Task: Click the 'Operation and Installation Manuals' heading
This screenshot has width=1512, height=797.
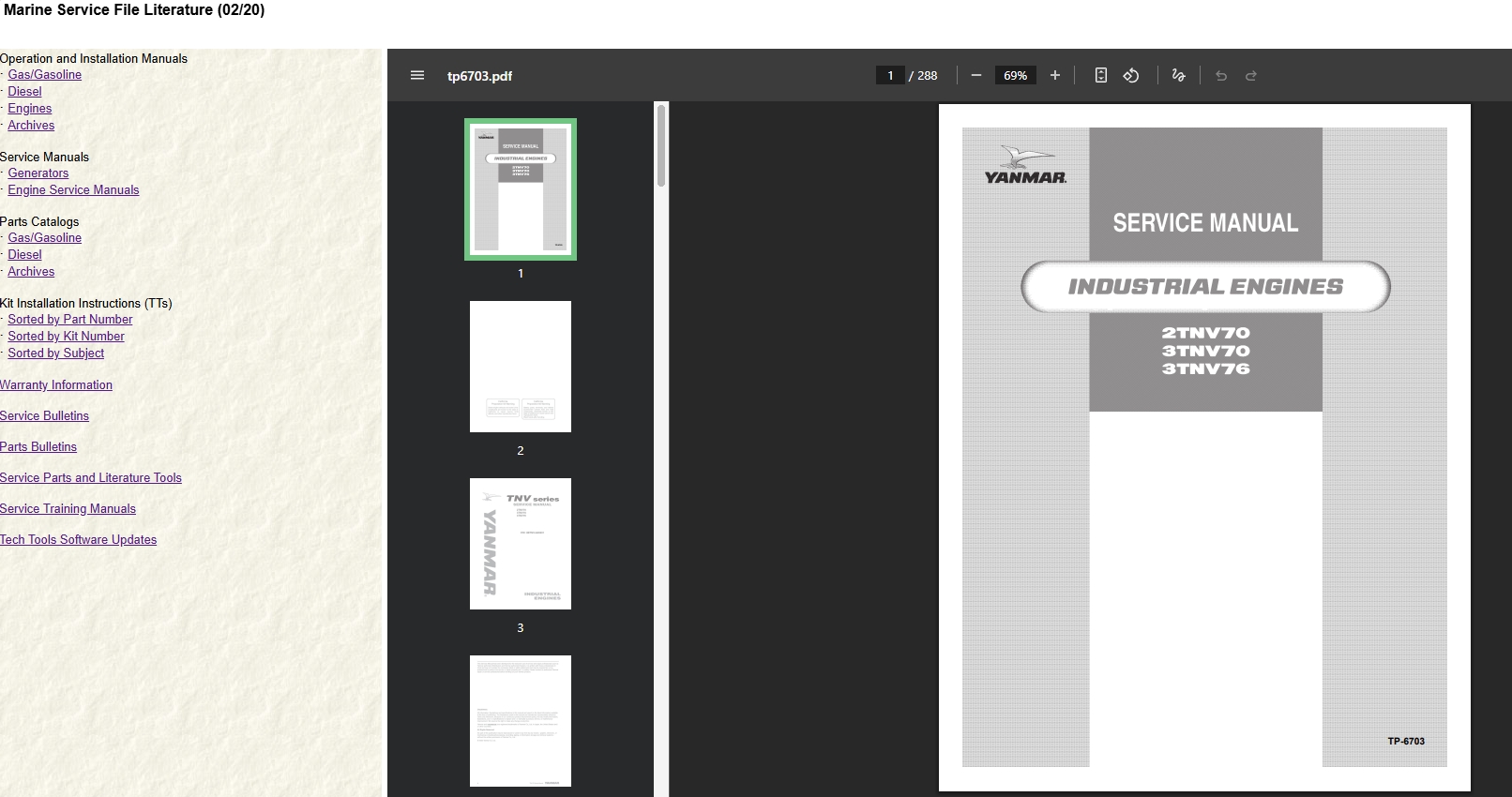Action: [x=94, y=59]
